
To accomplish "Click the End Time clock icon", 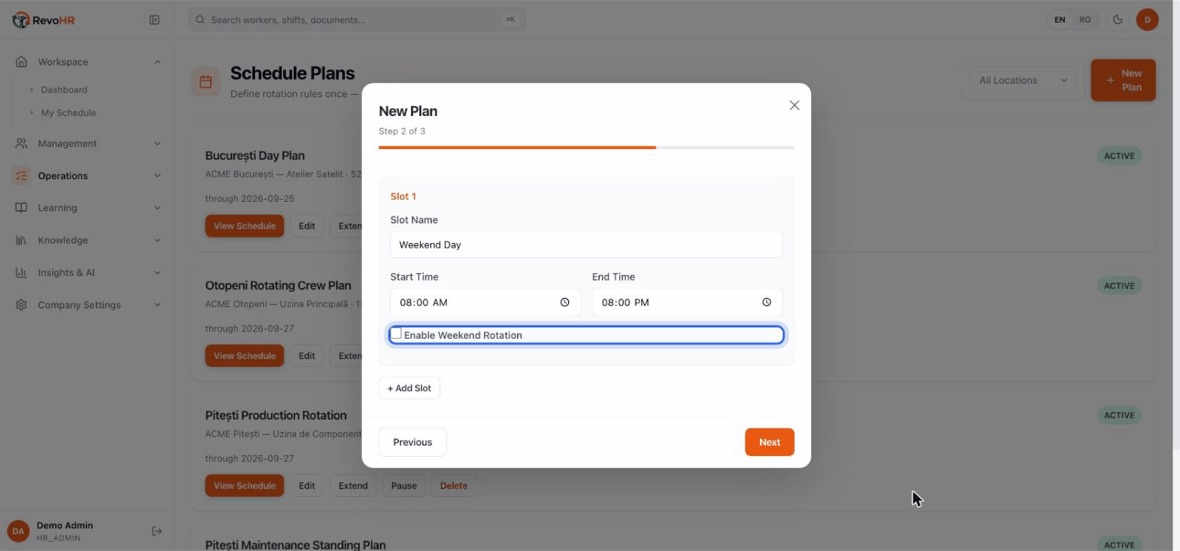I will coord(766,302).
